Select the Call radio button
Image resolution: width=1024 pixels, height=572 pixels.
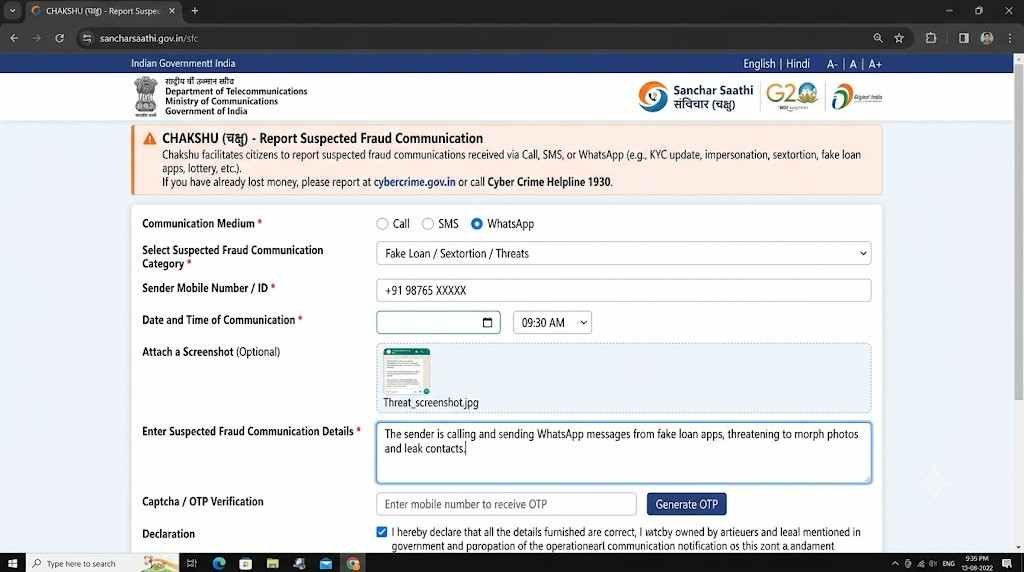[x=382, y=224]
